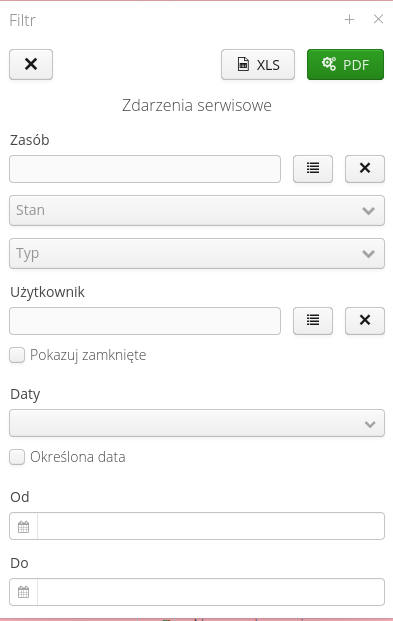Enable the Pokazuj zamknięte checkbox
This screenshot has height=621, width=393.
tap(17, 355)
